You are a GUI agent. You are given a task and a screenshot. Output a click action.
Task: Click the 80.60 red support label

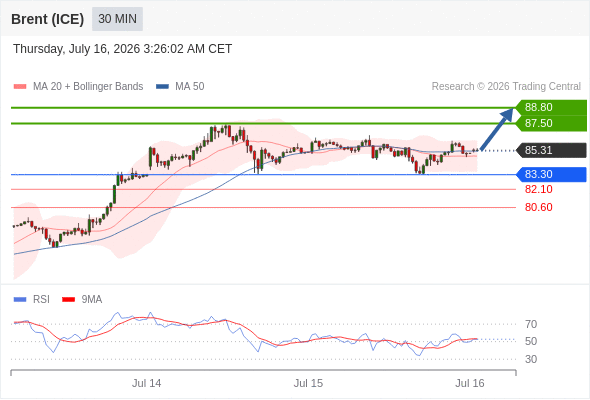538,207
